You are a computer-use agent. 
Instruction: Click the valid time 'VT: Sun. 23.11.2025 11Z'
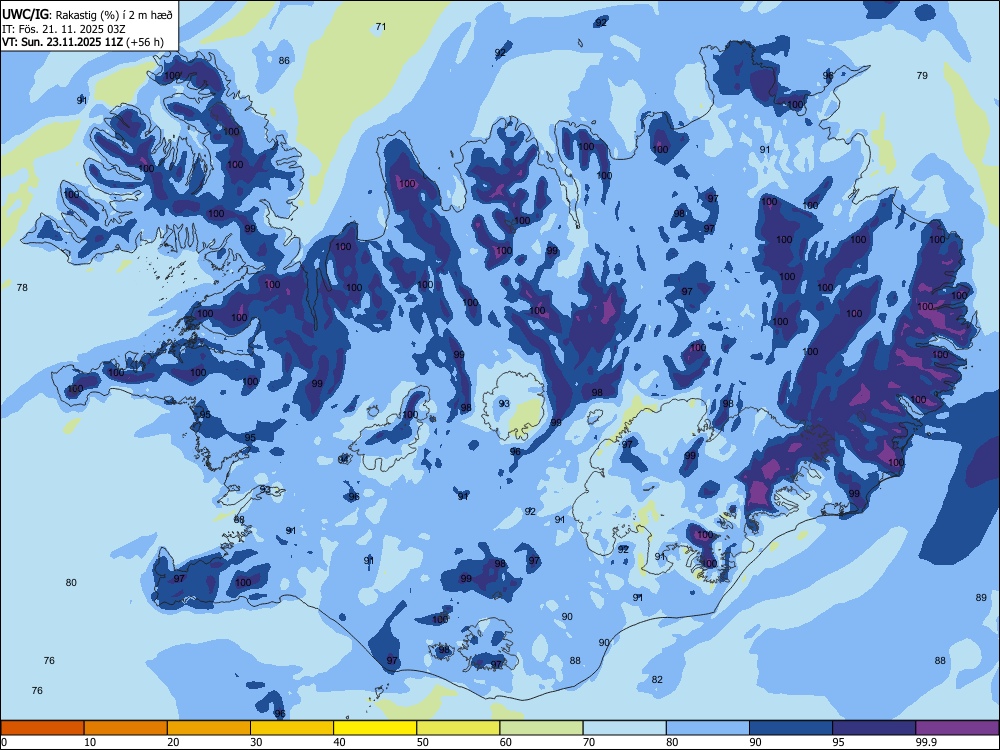click(63, 43)
